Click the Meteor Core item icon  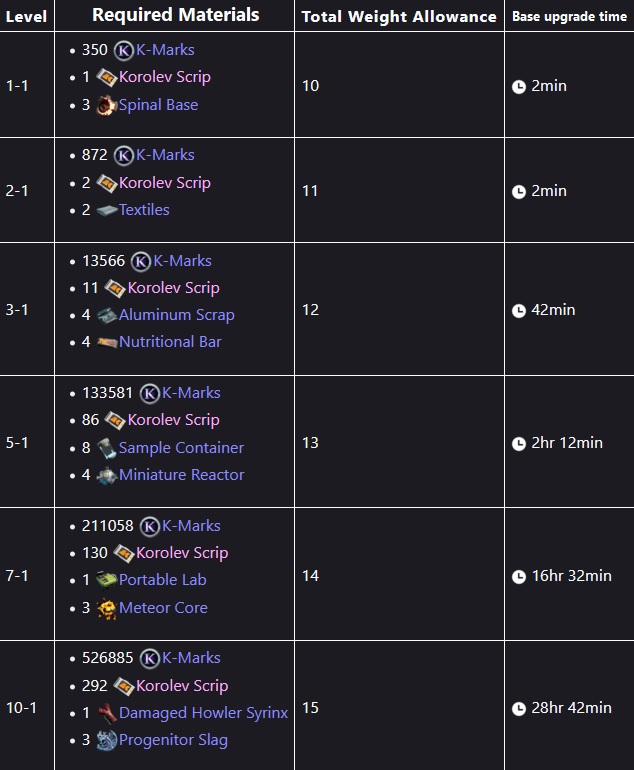click(107, 608)
